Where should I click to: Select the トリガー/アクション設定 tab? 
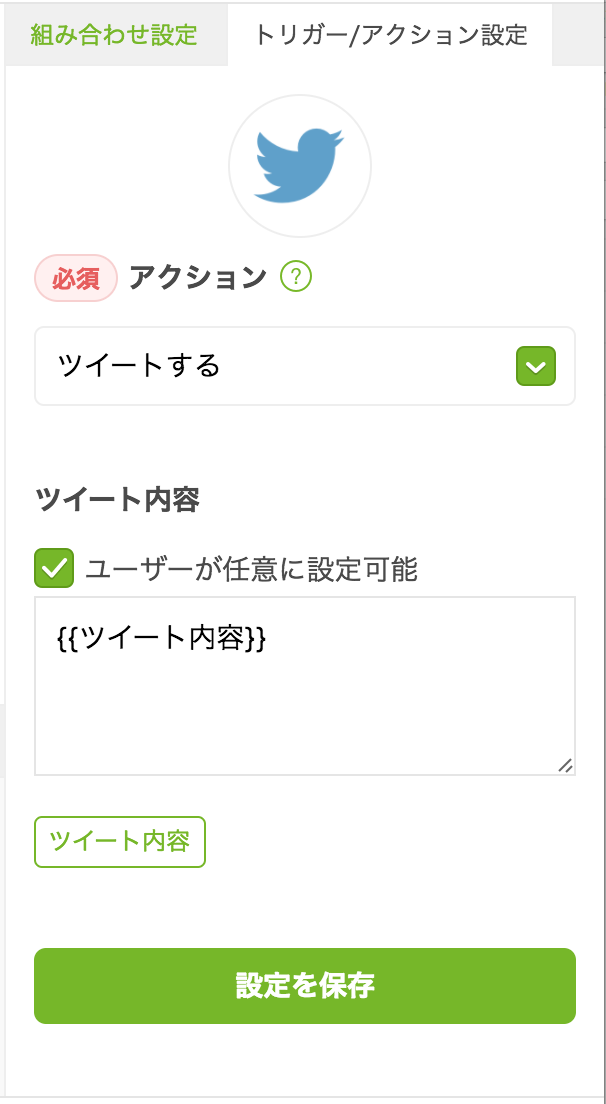tap(388, 34)
